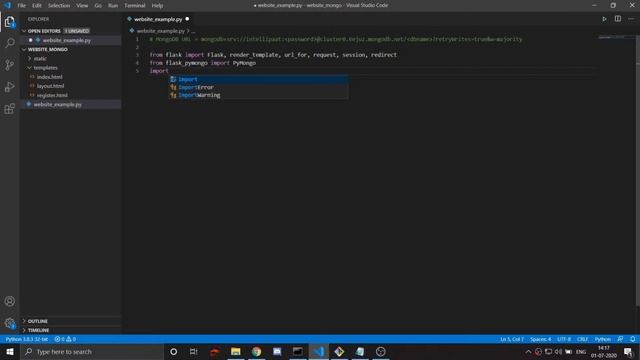Screen dimensions: 640x360
Task: Click the Ln, Col cursor position indicator
Action: (x=512, y=339)
